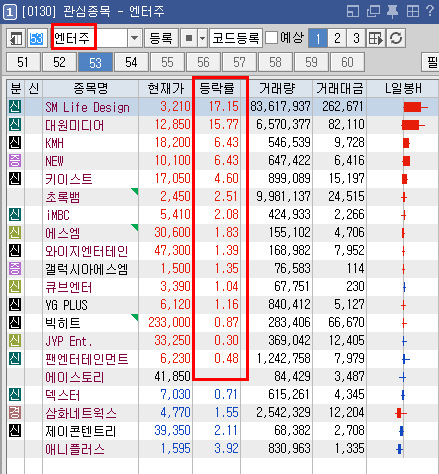Viewport: 439px width, 474px height.
Task: Select the 팬엔터테인먼트 stock name
Action: [87, 359]
